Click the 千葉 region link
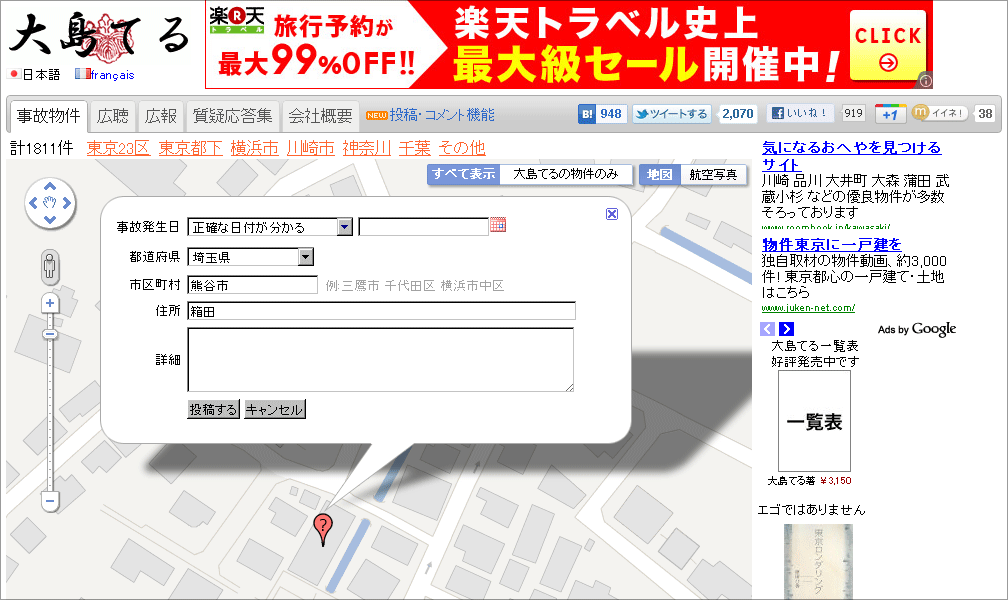This screenshot has height=600, width=1008. pyautogui.click(x=415, y=149)
